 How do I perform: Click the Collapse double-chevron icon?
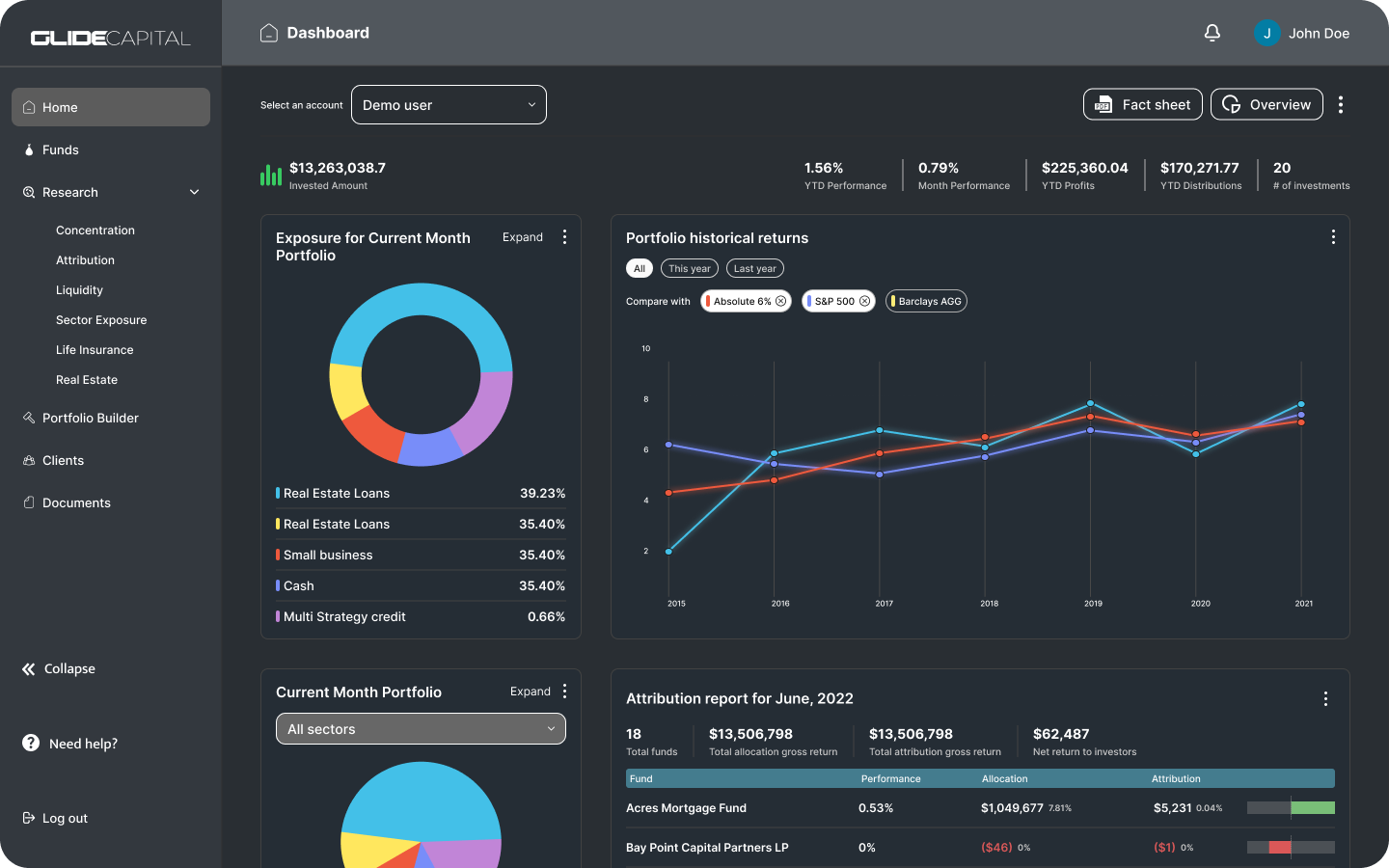[x=29, y=668]
